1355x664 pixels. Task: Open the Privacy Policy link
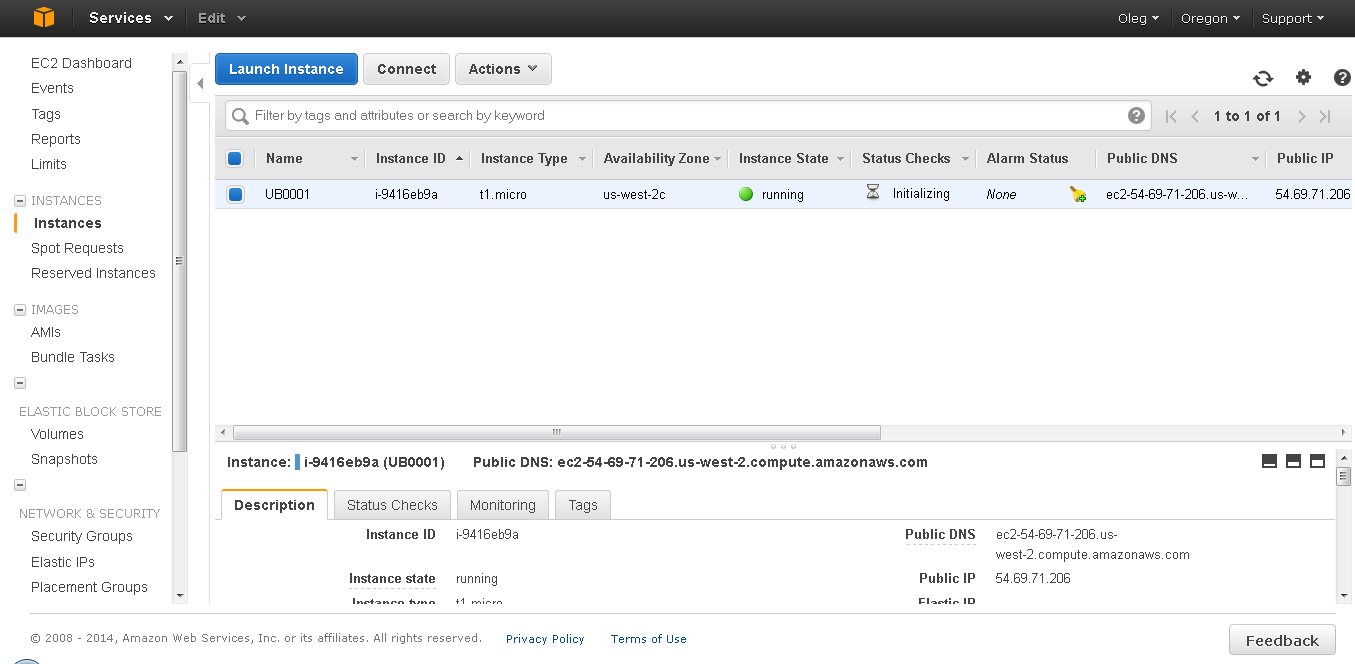pyautogui.click(x=545, y=639)
